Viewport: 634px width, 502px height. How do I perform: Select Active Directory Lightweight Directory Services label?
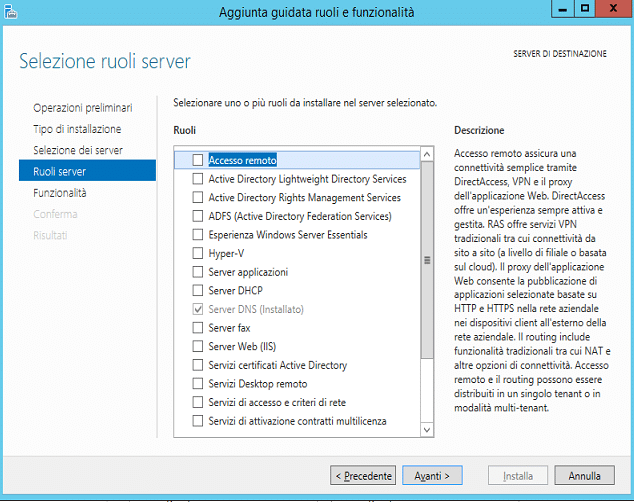point(307,179)
